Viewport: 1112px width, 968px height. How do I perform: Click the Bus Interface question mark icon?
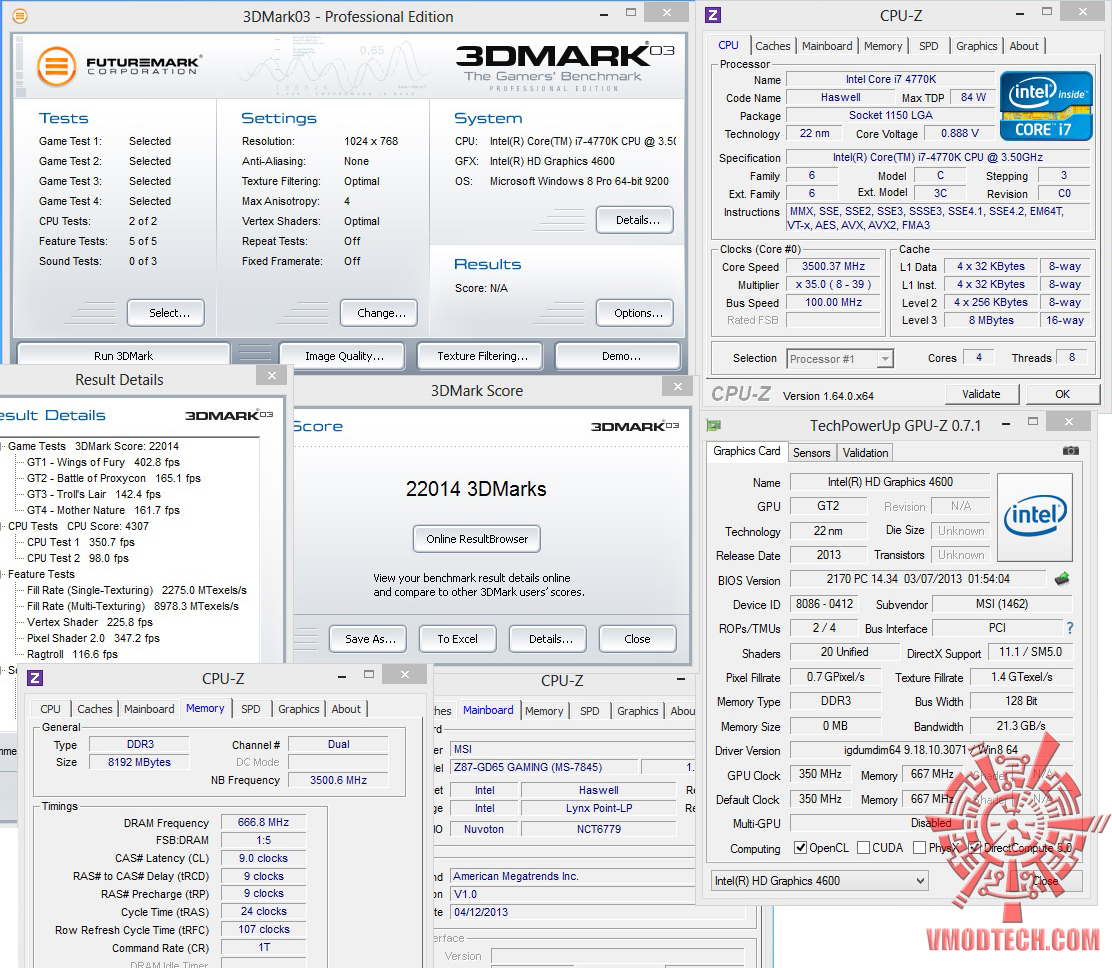(1069, 628)
